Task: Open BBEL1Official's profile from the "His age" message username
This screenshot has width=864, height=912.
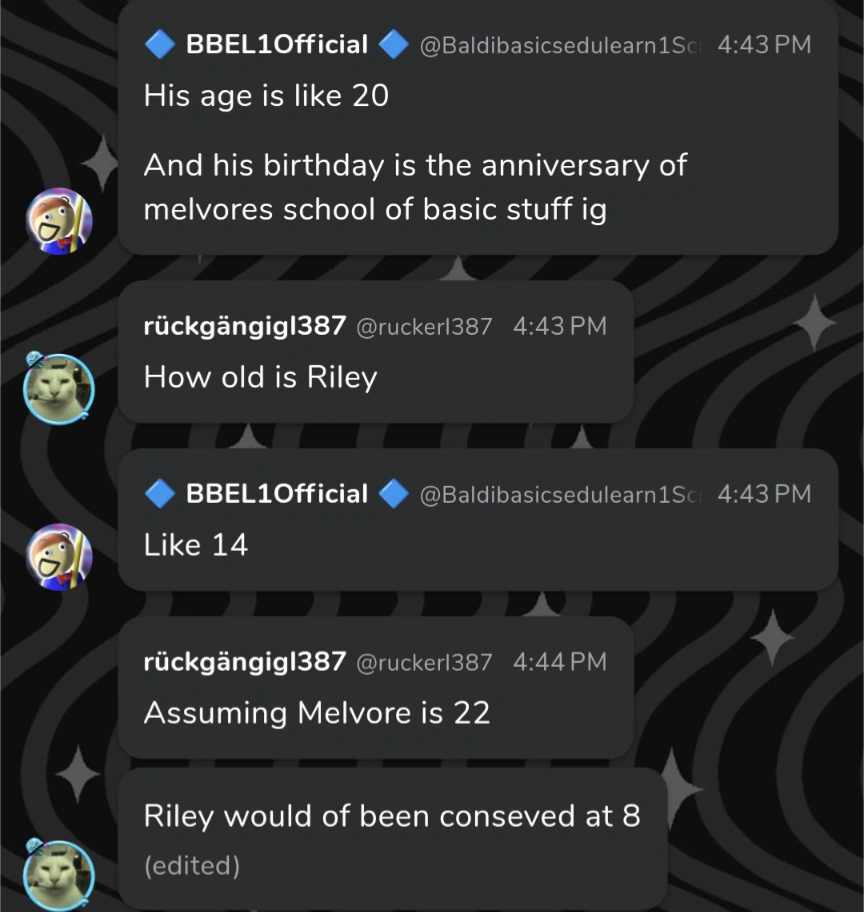Action: click(277, 44)
